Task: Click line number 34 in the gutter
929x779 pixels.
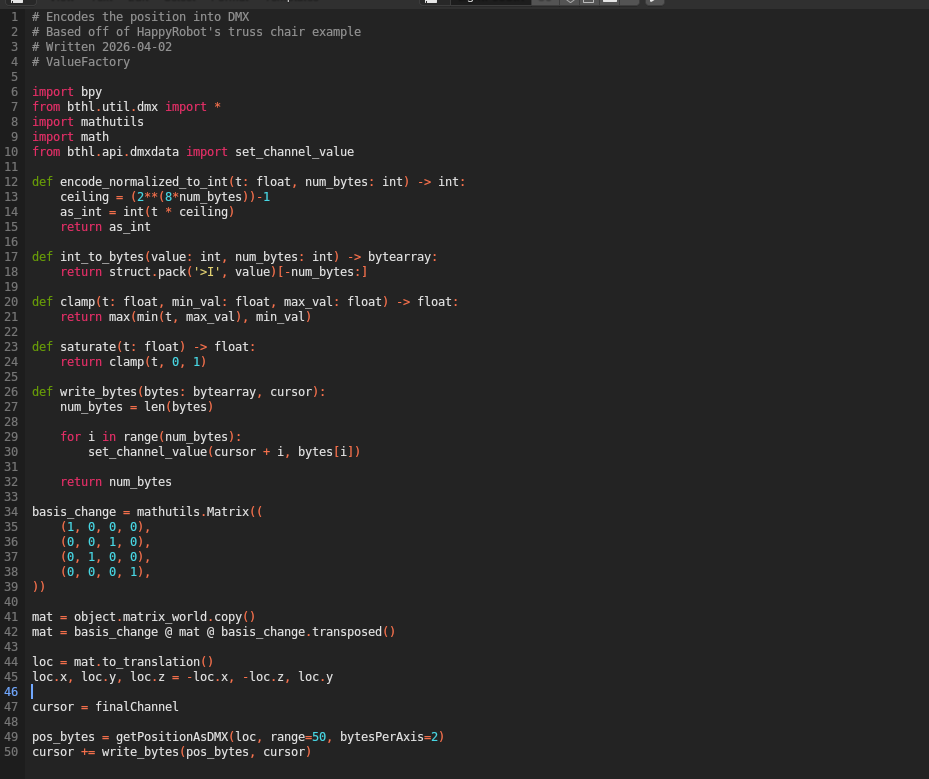Action: pos(11,512)
